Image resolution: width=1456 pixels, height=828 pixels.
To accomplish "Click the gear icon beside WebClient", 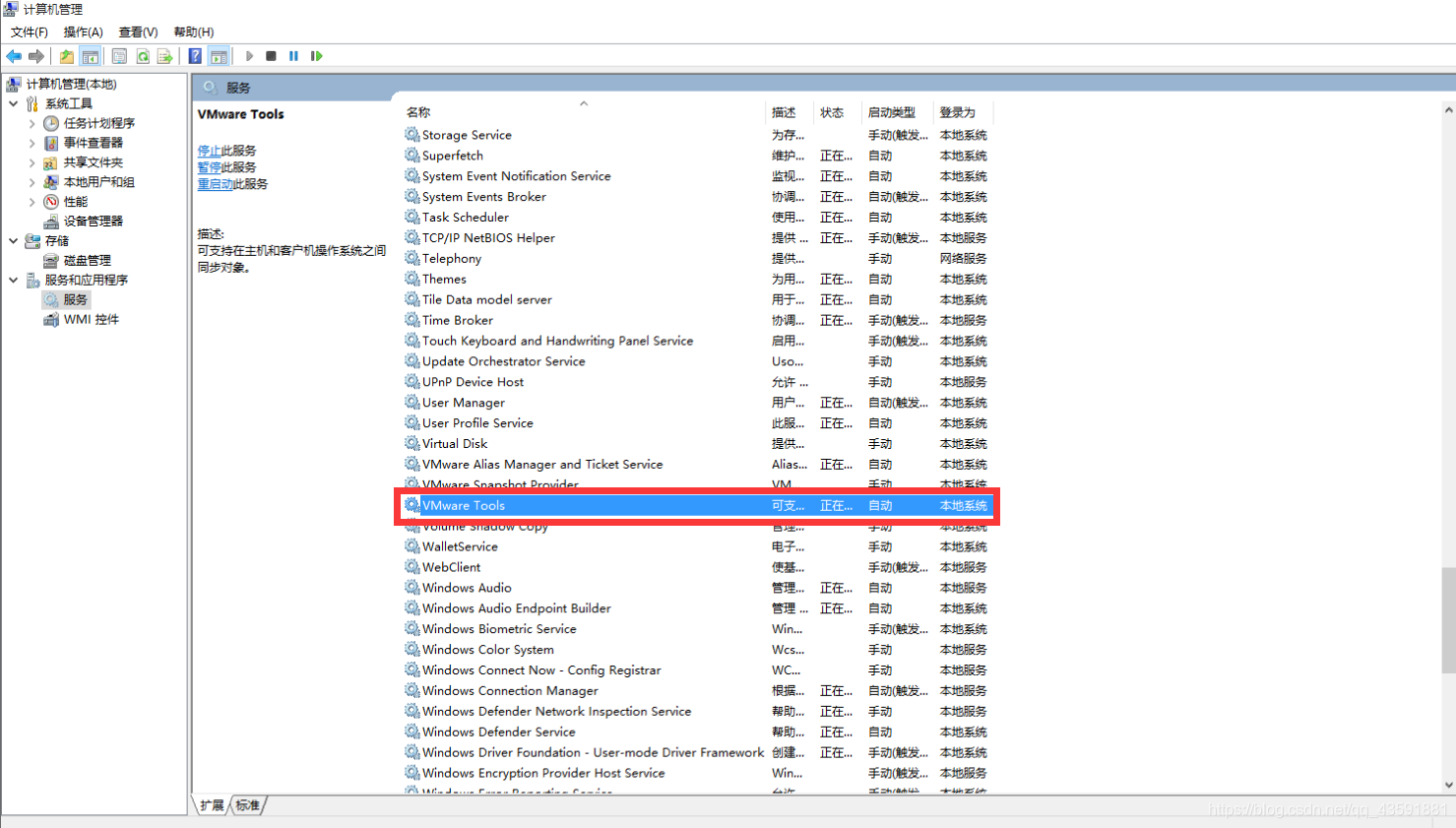I will pos(412,567).
